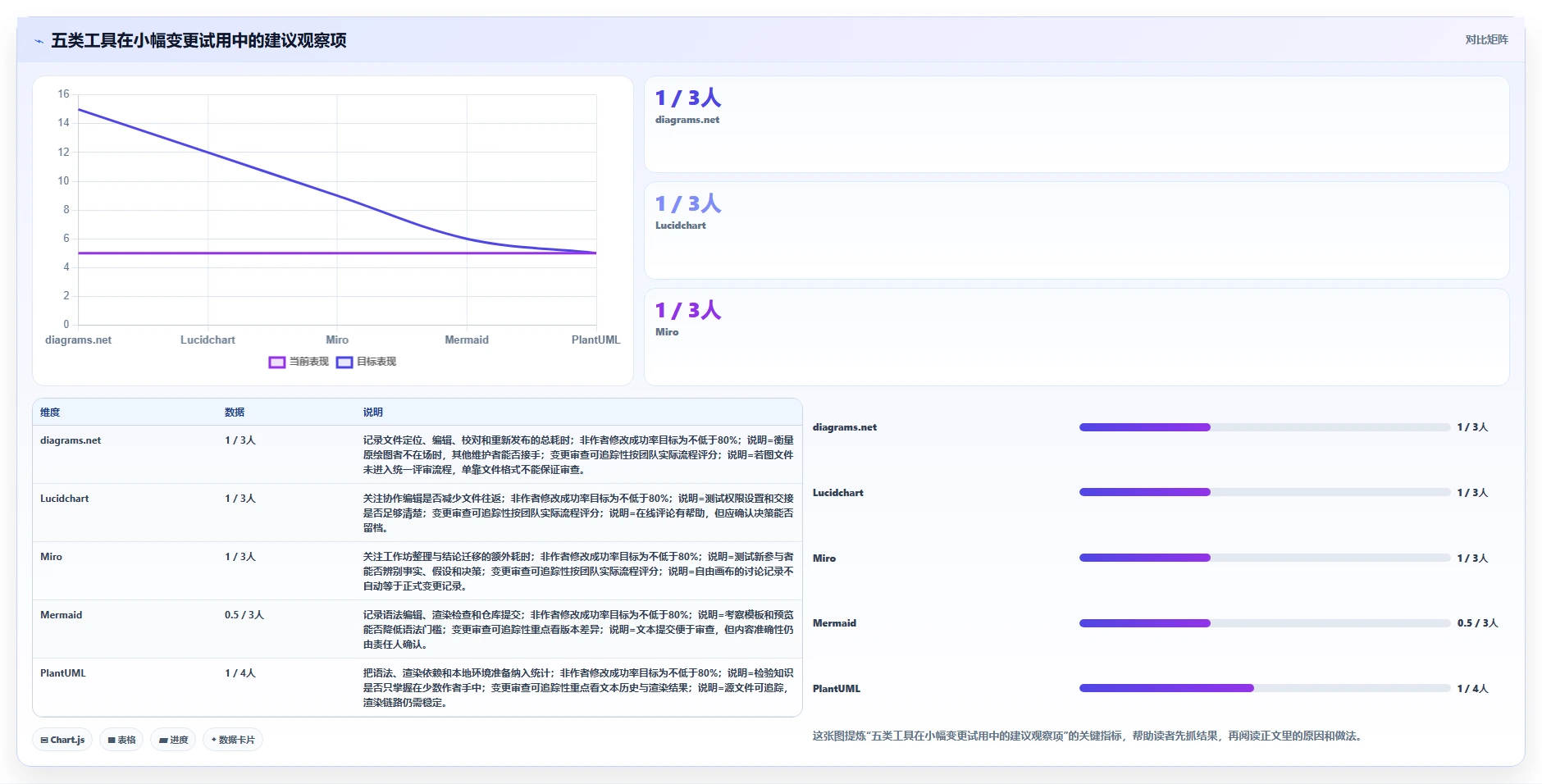This screenshot has height=784, width=1542.
Task: Click the PlantUML label in progress list
Action: (x=837, y=689)
